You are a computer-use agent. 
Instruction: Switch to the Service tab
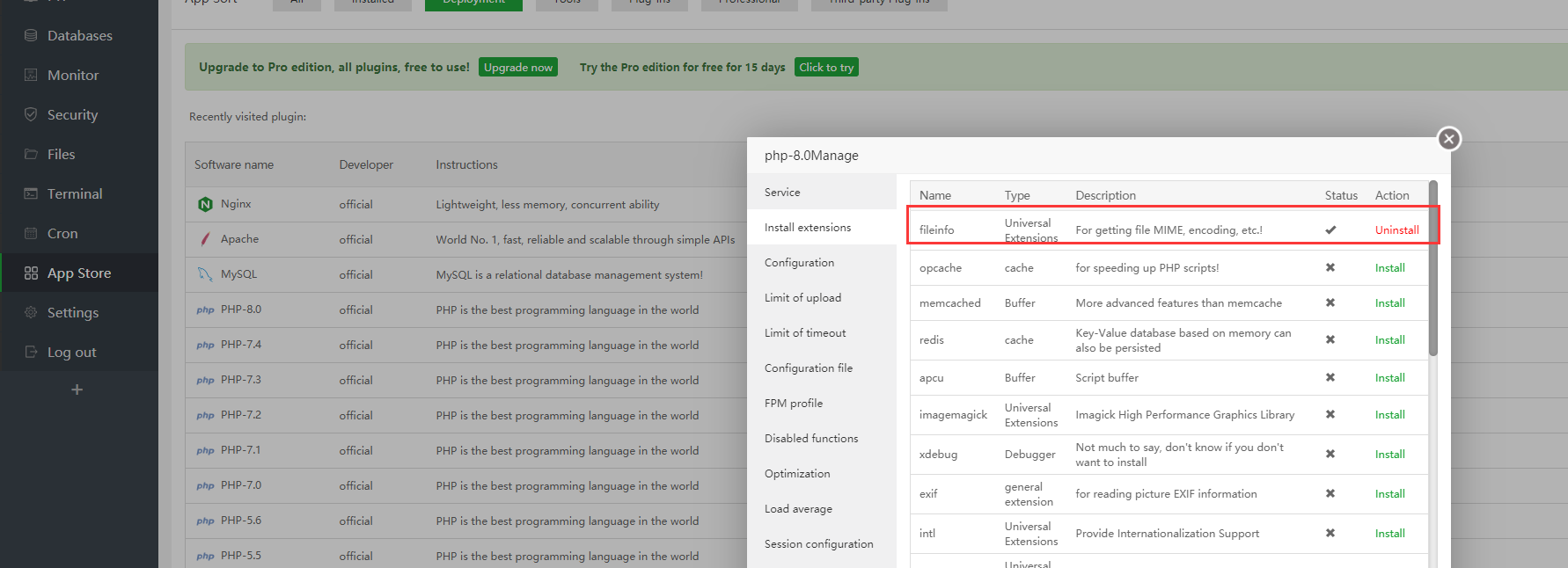[x=782, y=193]
